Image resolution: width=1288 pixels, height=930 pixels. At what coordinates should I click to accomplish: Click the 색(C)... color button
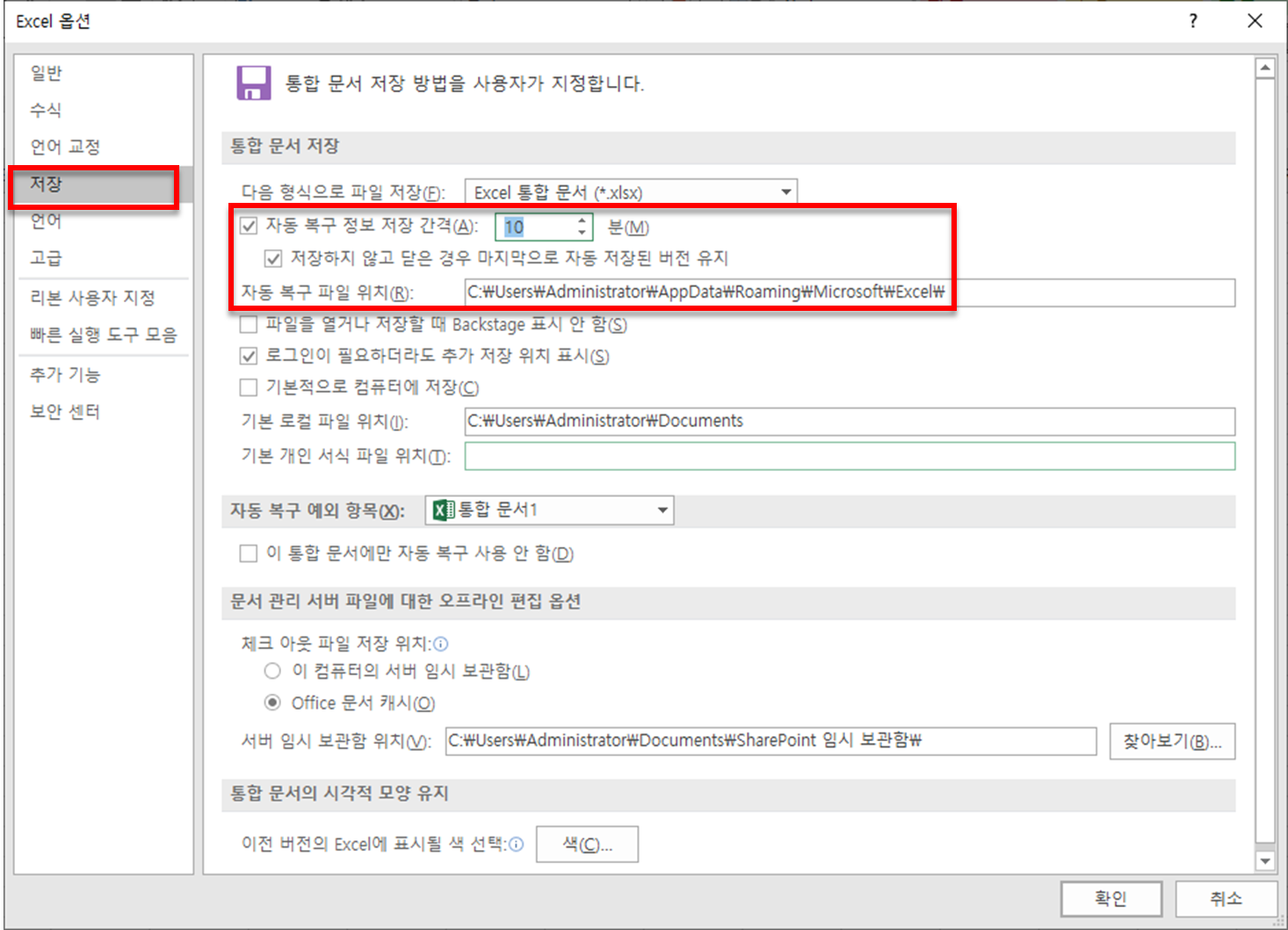pyautogui.click(x=587, y=845)
